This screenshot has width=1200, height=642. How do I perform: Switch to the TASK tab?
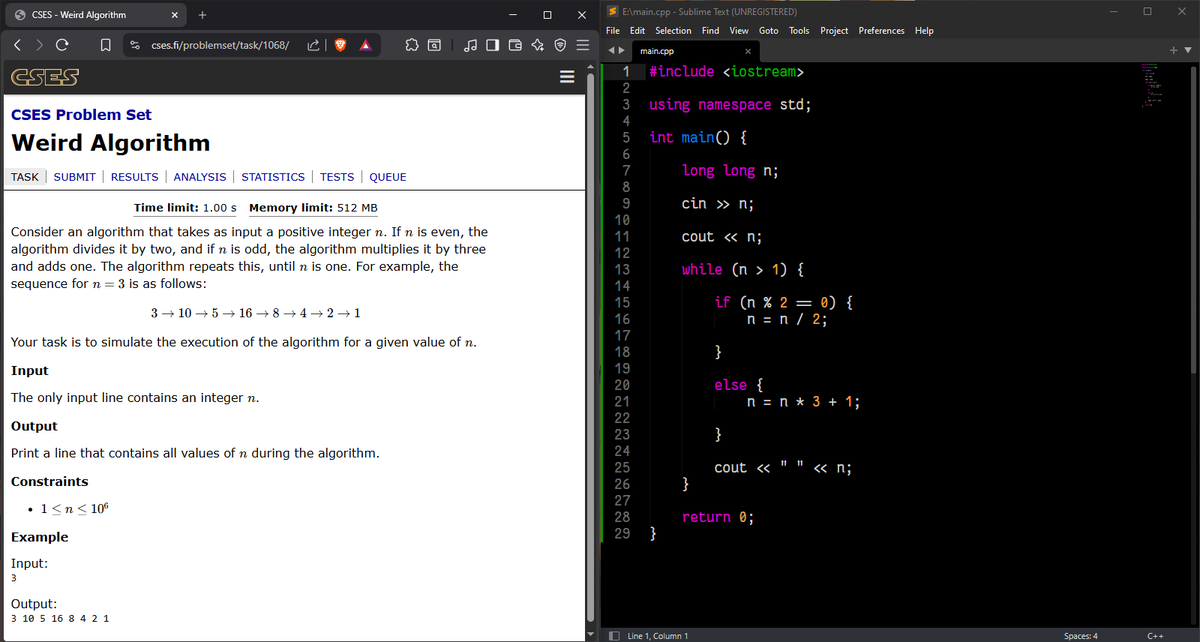(x=24, y=177)
